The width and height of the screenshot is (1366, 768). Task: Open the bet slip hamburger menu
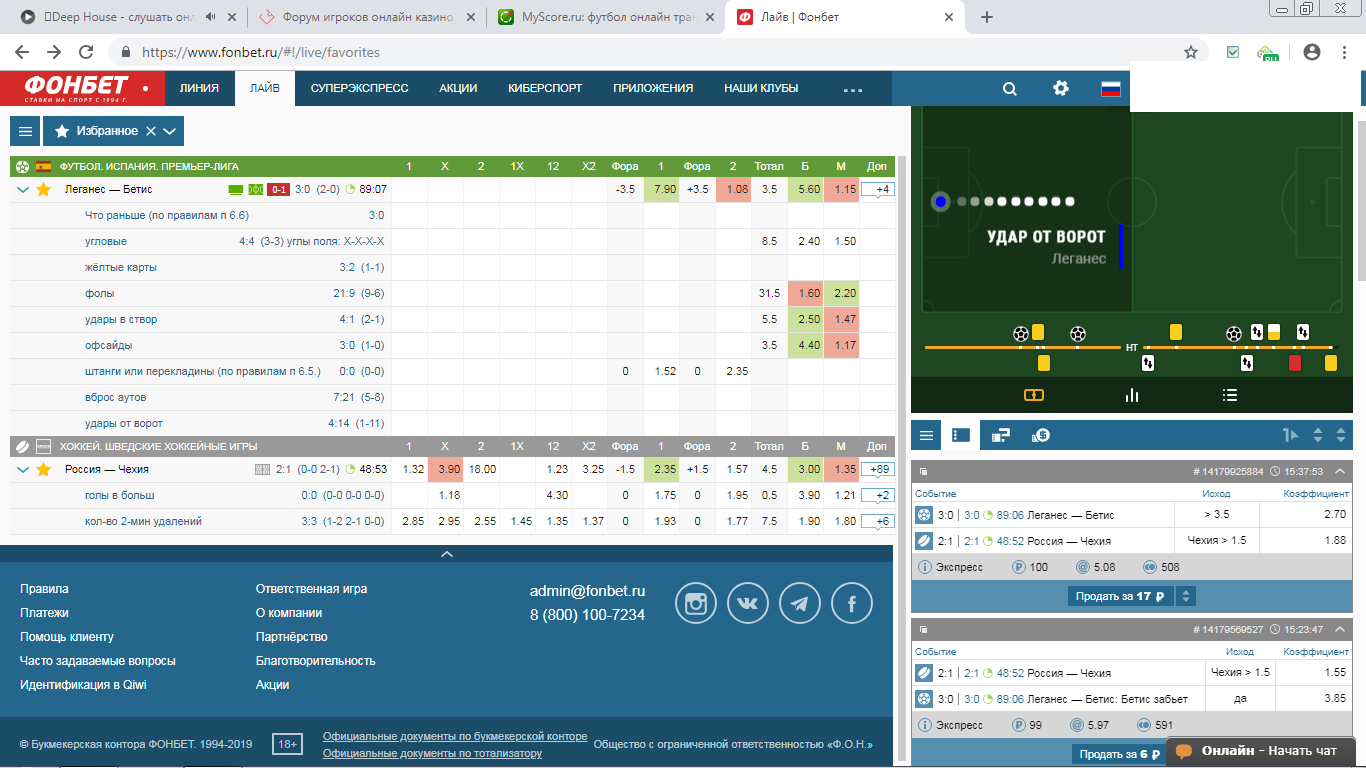(x=927, y=435)
